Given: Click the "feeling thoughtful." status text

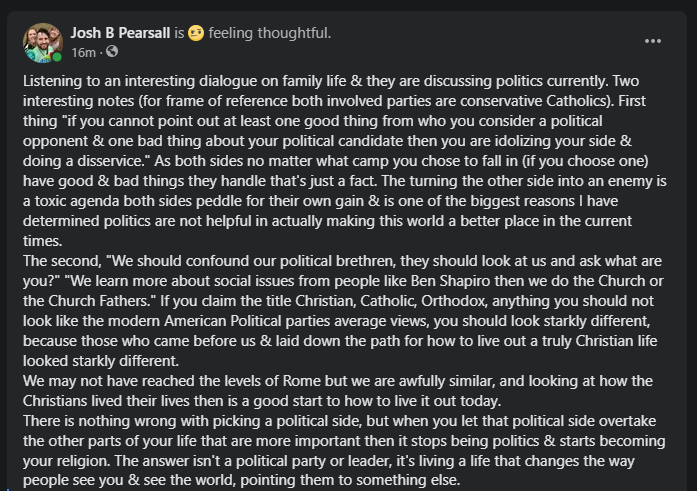Looking at the screenshot, I should pos(270,33).
